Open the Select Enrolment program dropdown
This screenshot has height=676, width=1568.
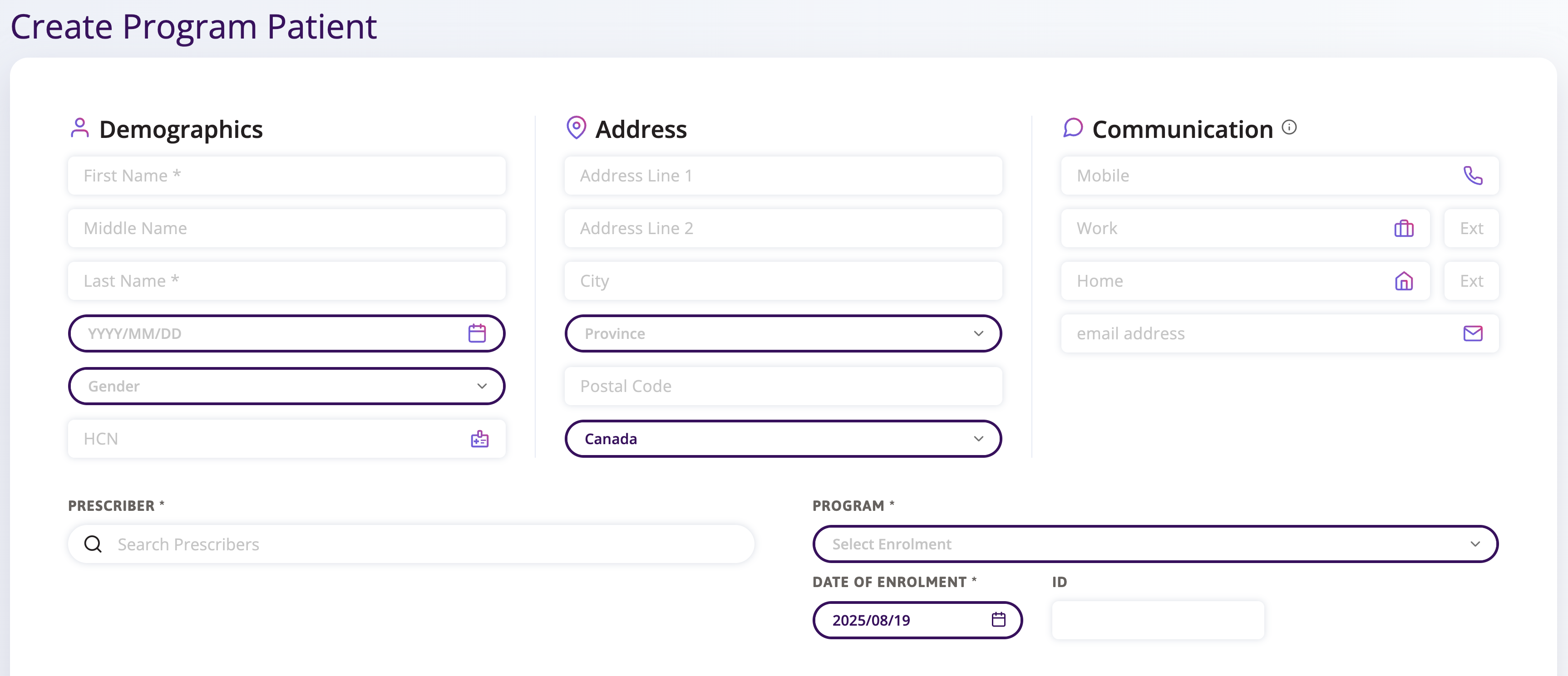click(1155, 544)
